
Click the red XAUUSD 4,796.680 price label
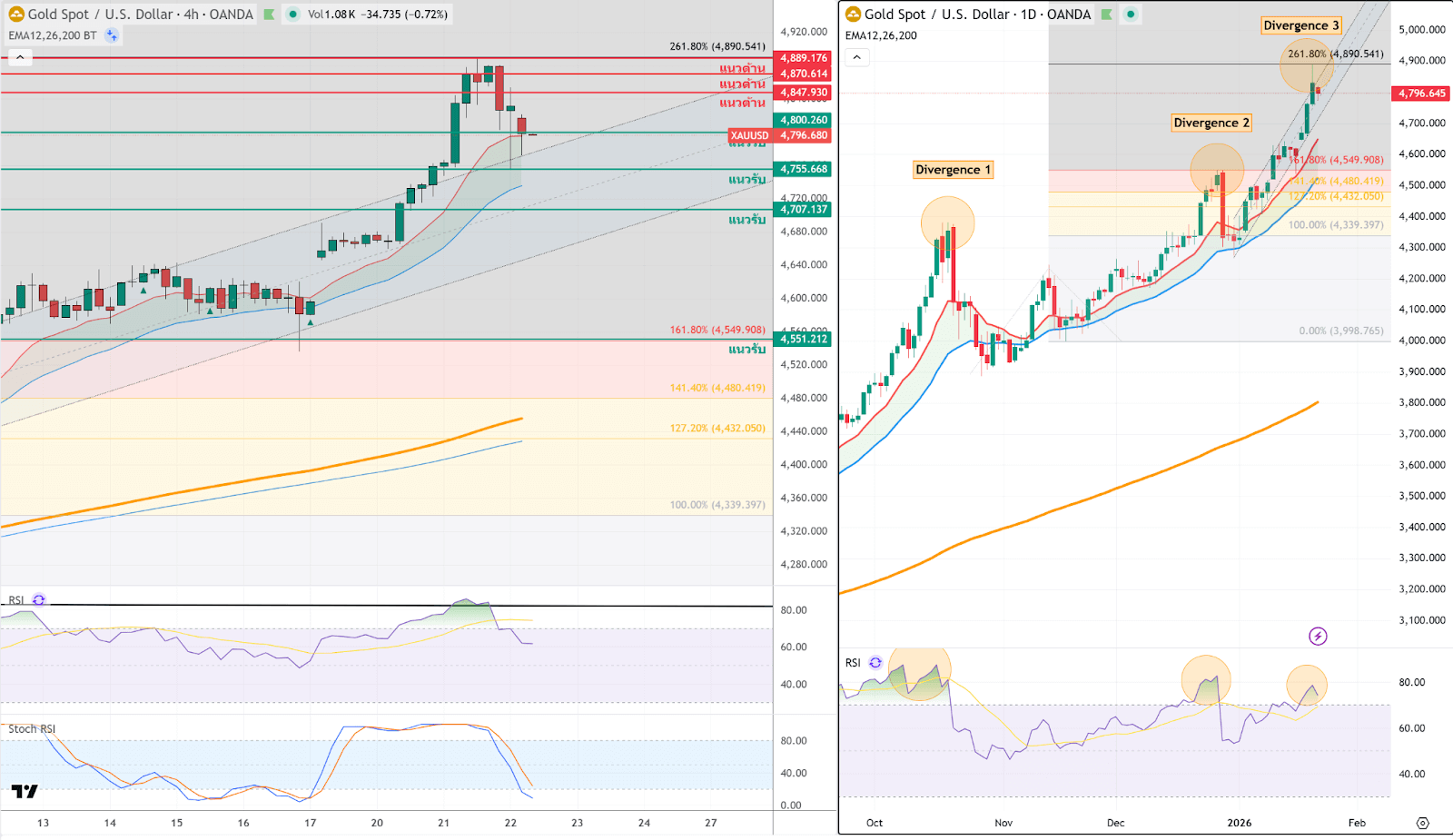click(780, 135)
